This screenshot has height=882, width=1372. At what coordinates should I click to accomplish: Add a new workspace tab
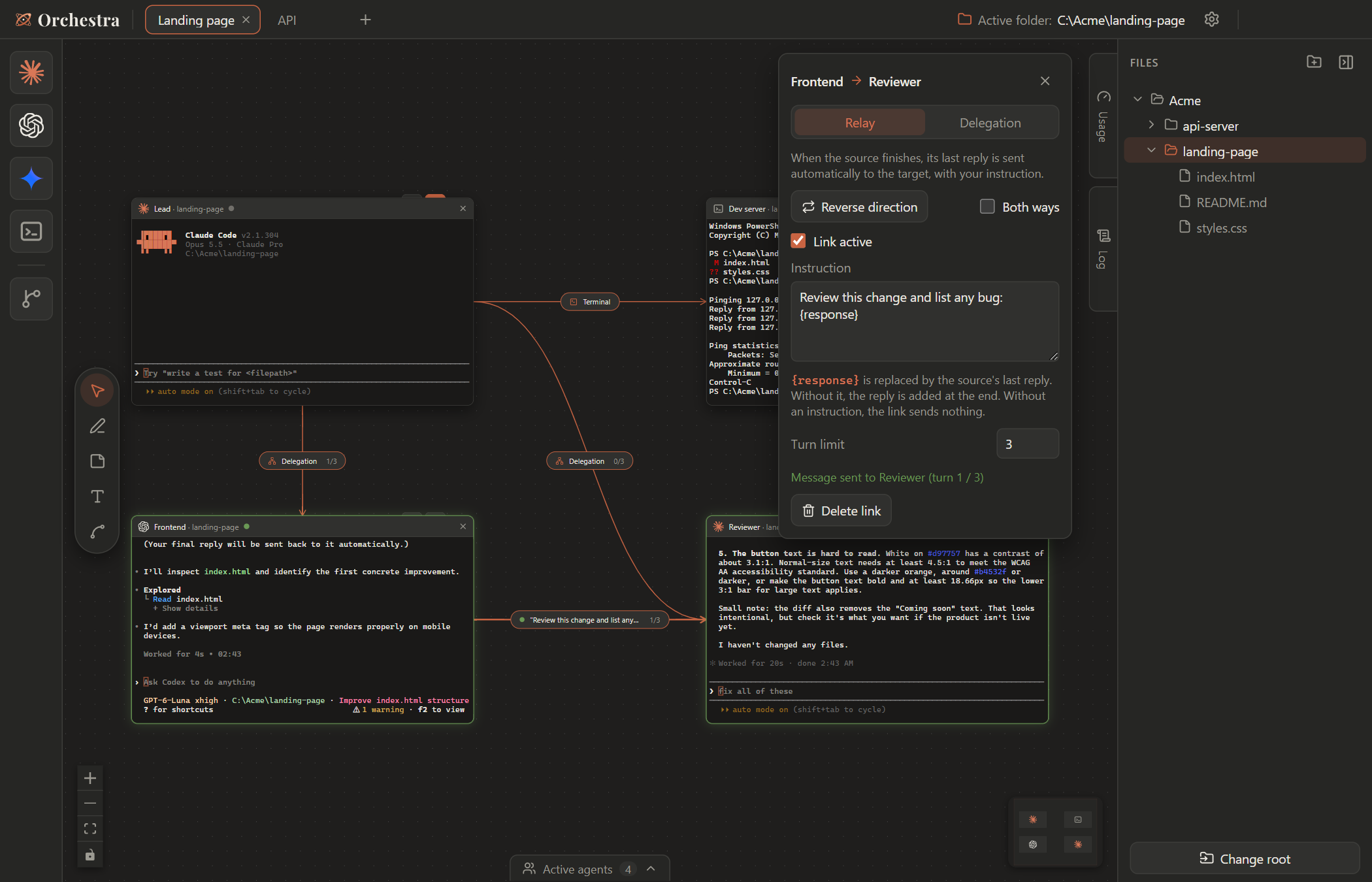[x=365, y=20]
